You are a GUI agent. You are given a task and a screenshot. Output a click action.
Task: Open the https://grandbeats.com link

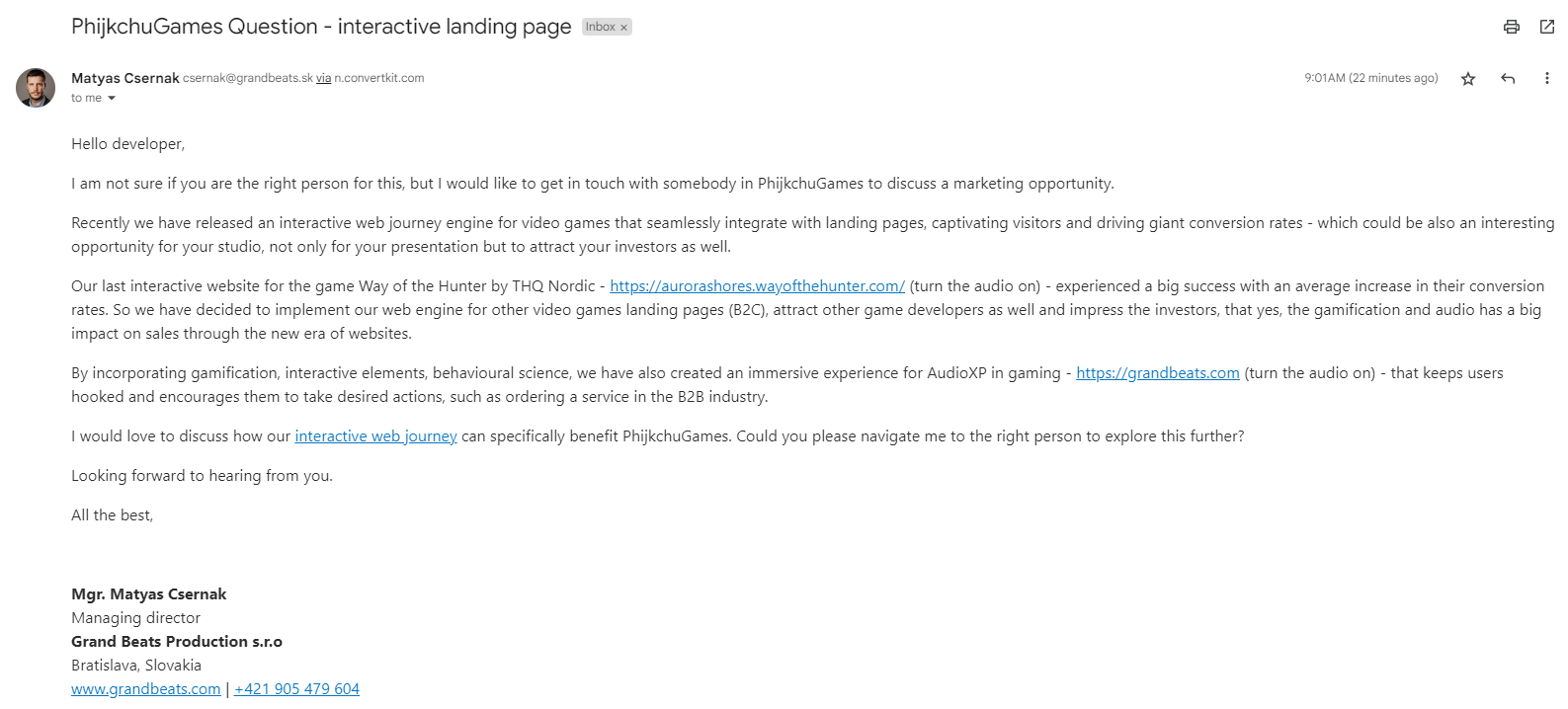(1157, 373)
